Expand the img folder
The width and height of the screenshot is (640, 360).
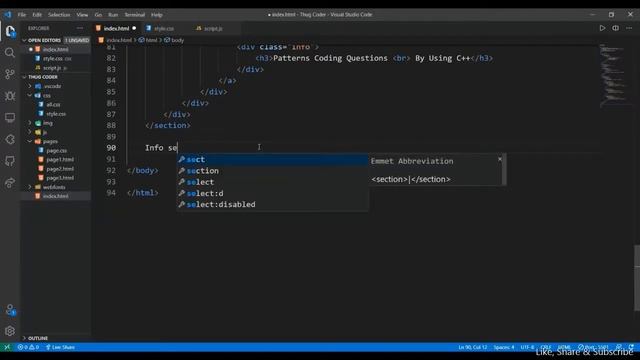pyautogui.click(x=30, y=123)
